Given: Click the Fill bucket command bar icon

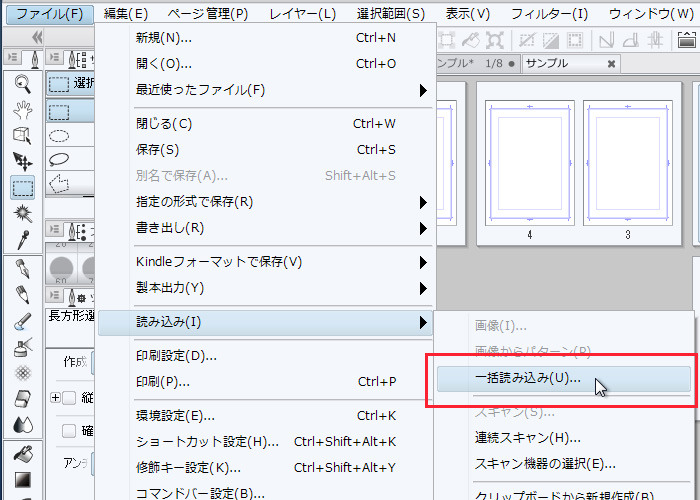Looking at the screenshot, I should coord(471,40).
